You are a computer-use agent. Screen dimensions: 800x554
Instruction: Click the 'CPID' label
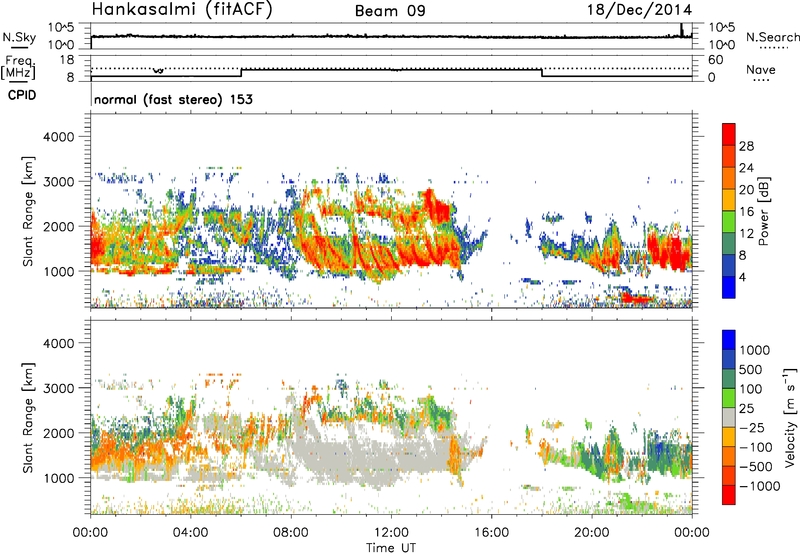[22, 95]
